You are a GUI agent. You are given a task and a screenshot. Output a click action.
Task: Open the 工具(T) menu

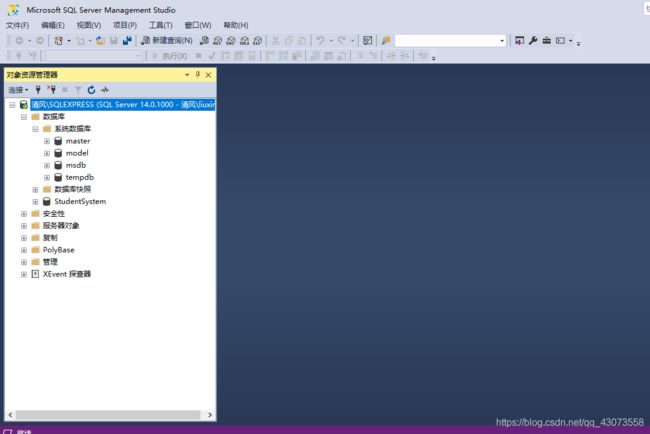[160, 25]
